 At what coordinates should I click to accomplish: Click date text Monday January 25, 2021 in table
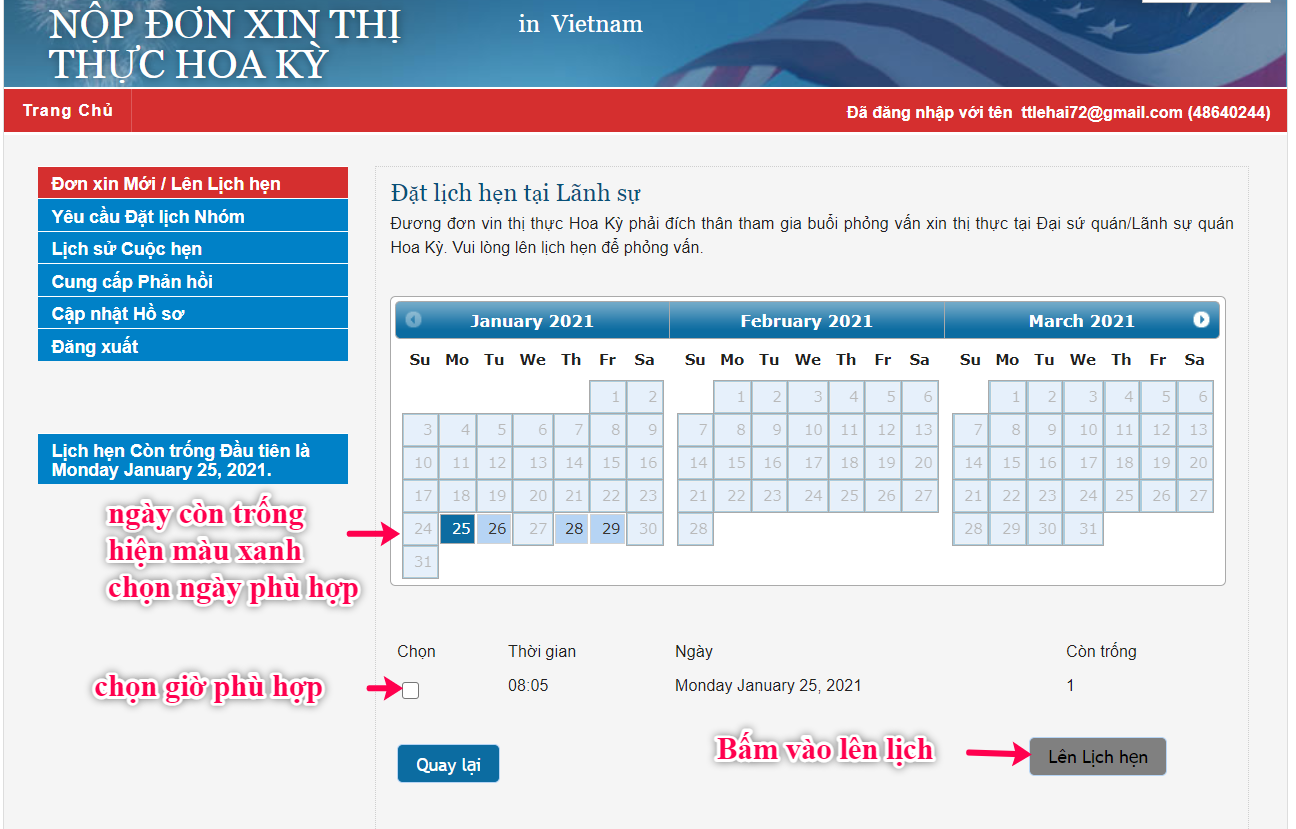click(768, 686)
